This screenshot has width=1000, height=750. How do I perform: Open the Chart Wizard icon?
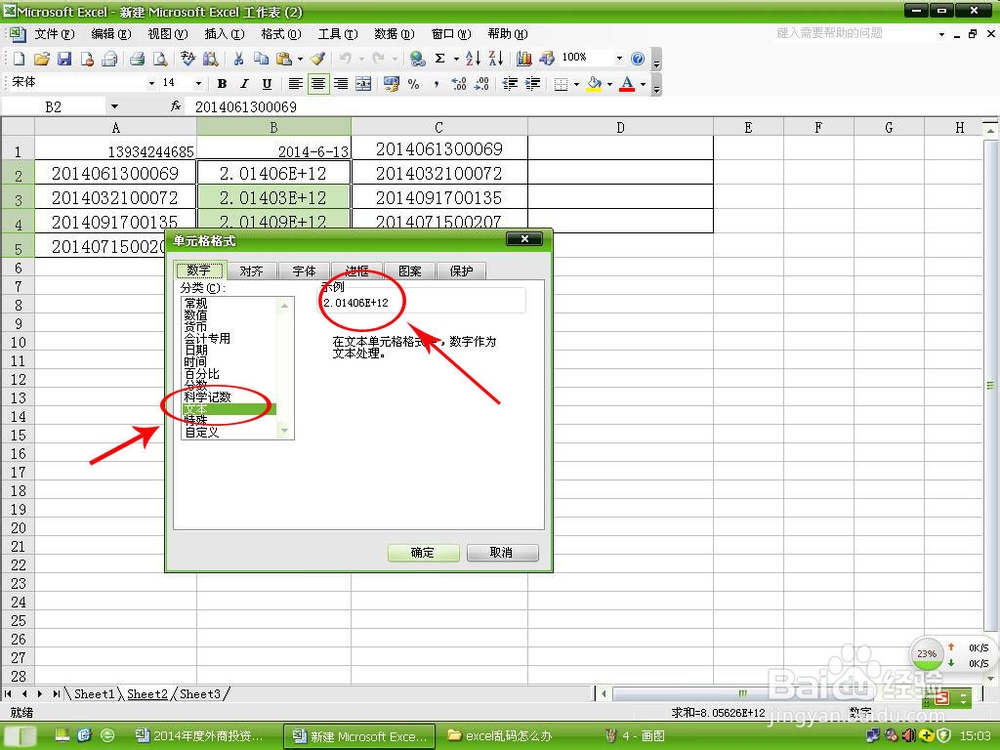[x=524, y=59]
